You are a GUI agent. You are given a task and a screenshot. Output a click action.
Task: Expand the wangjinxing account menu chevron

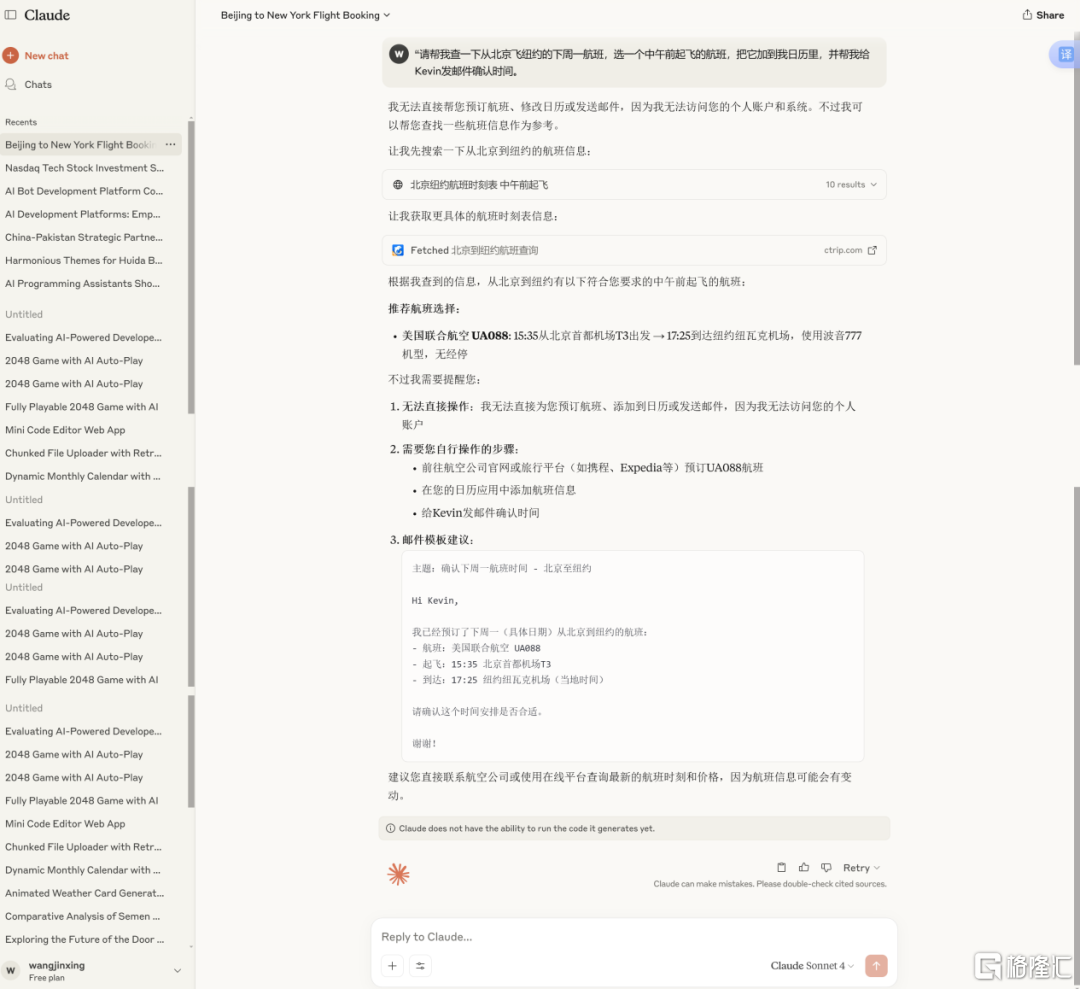pos(177,970)
